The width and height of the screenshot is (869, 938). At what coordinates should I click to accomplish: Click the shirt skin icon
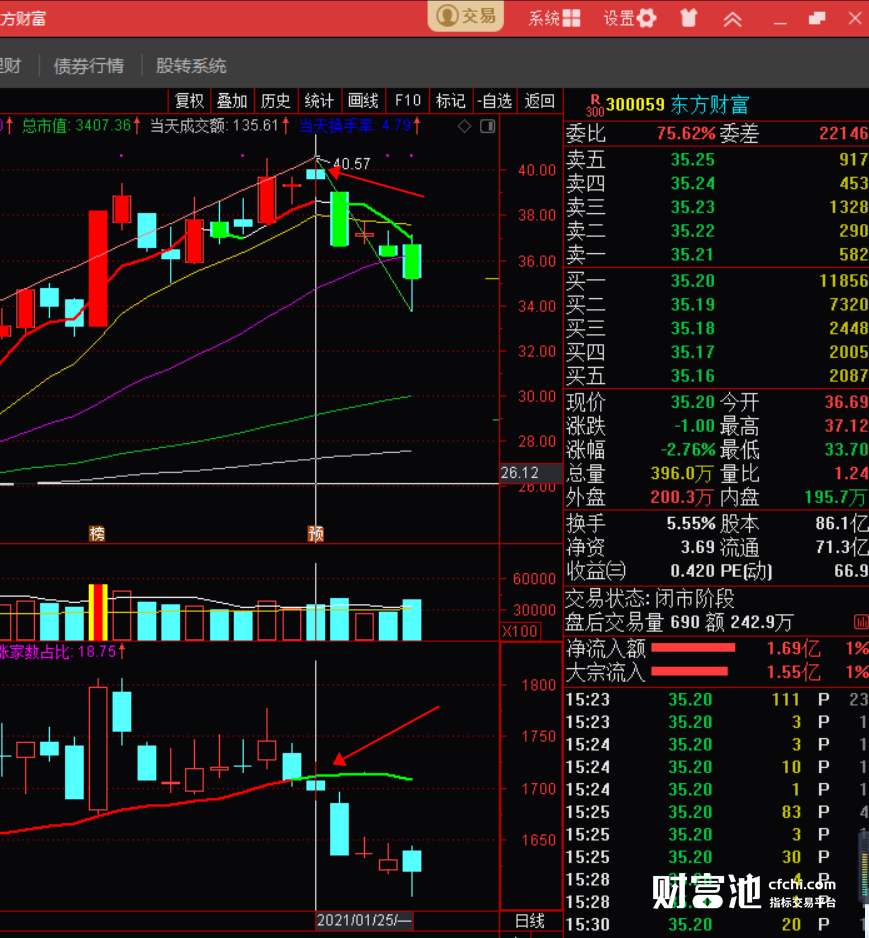point(689,18)
